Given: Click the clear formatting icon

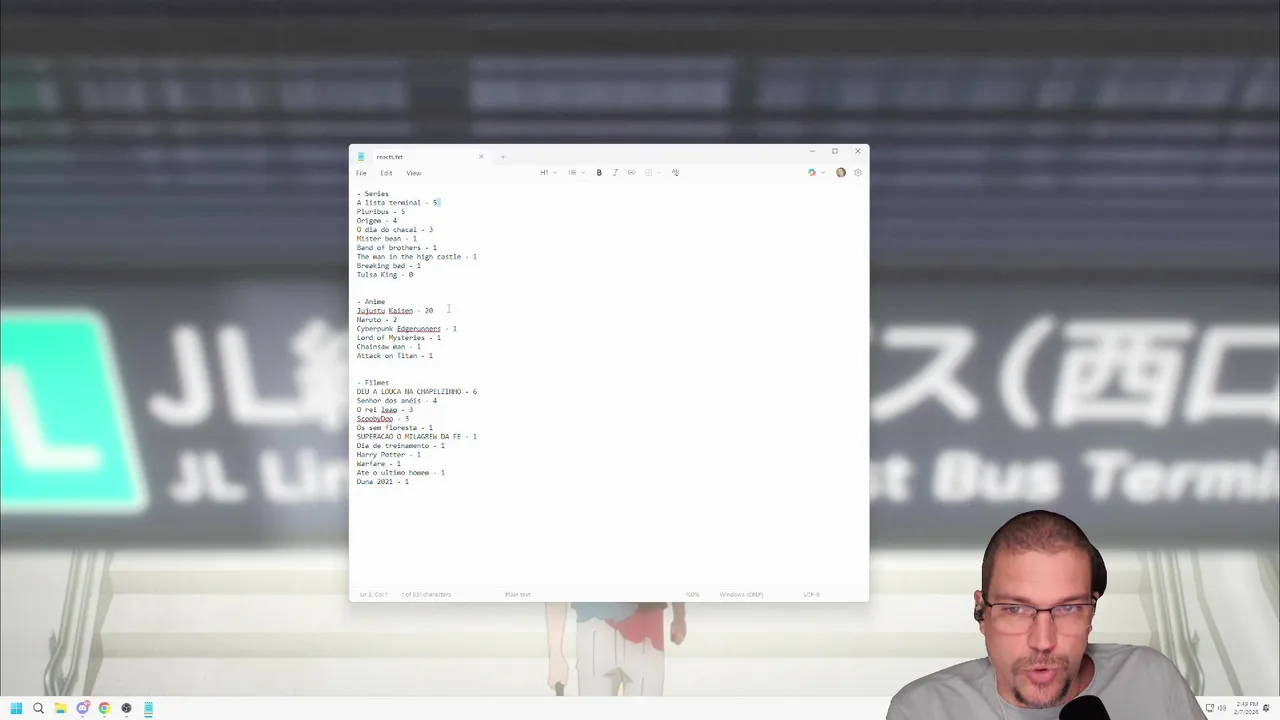Looking at the screenshot, I should [x=675, y=173].
